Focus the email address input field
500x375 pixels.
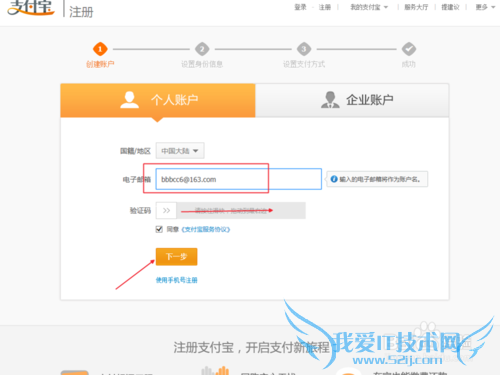[239, 179]
